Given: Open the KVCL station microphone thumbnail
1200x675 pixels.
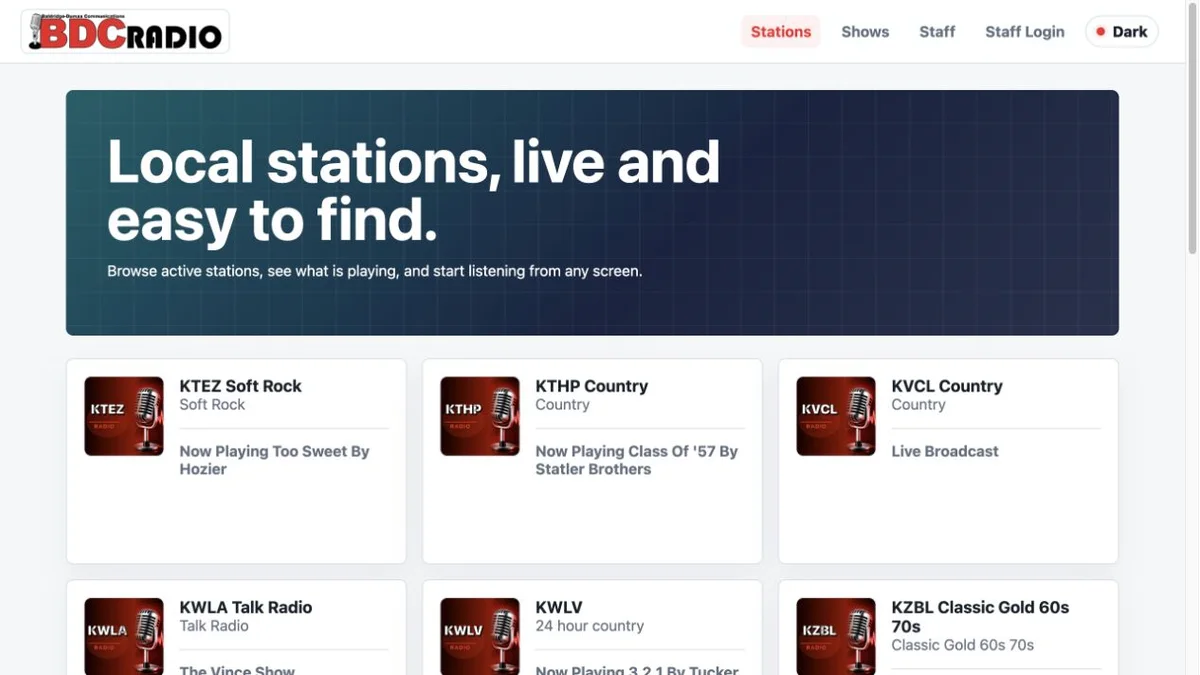Looking at the screenshot, I should 836,416.
